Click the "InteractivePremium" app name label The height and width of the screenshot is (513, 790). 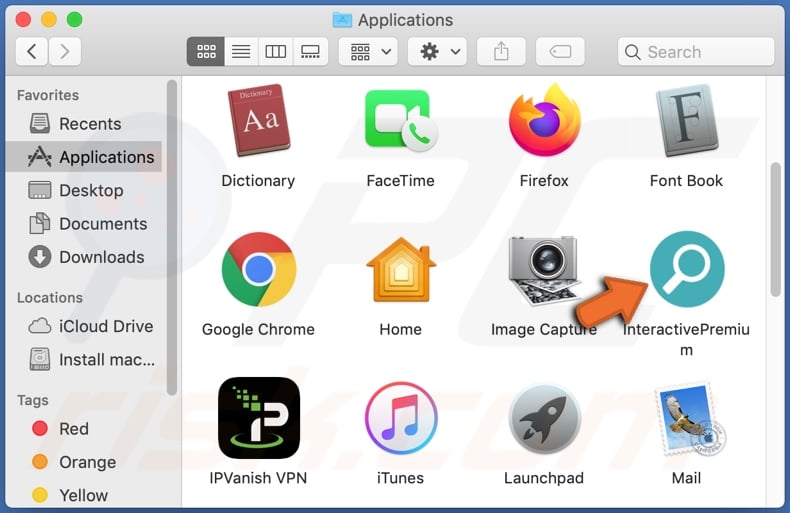(x=686, y=339)
